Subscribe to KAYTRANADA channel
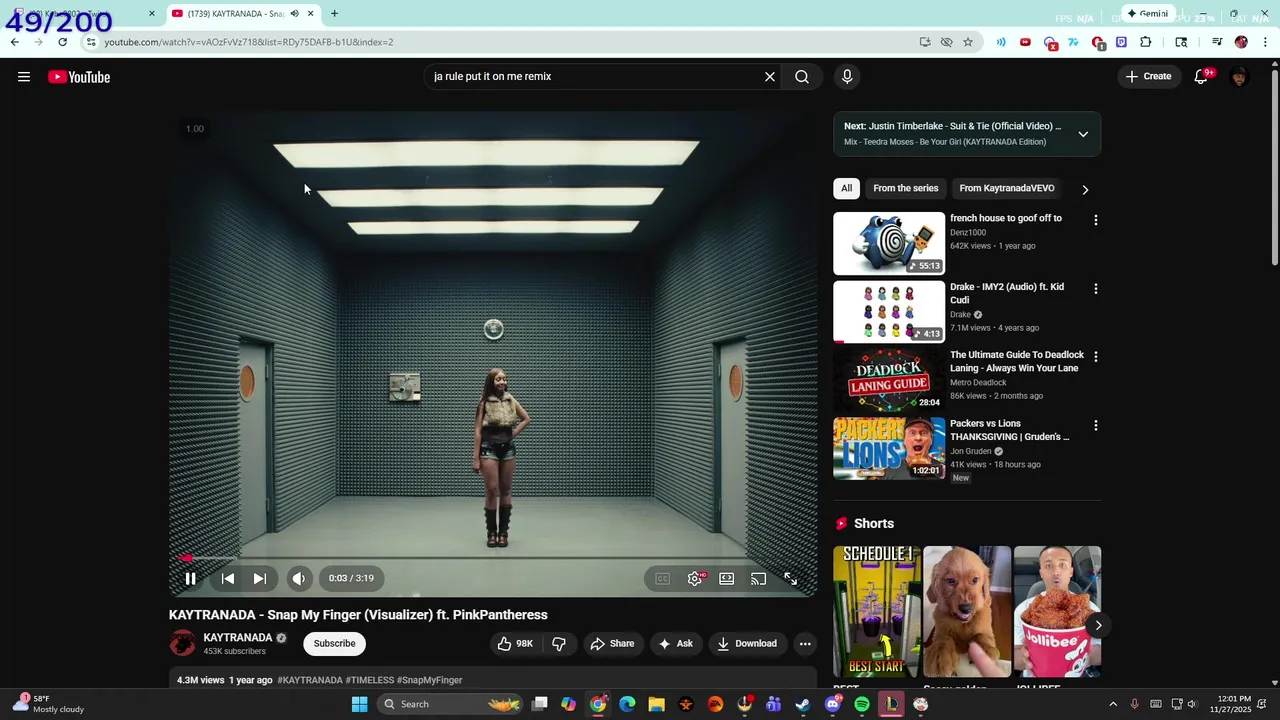Screen dimensions: 1280x720 pyautogui.click(x=334, y=644)
